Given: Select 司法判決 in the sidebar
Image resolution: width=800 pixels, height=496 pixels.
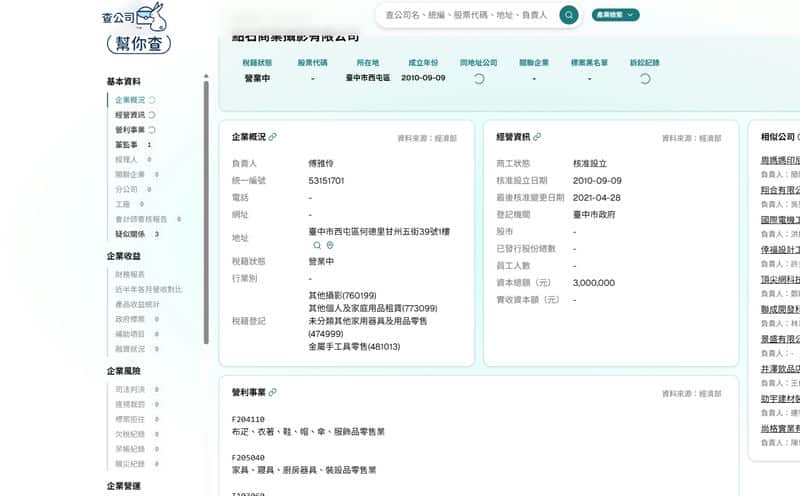Looking at the screenshot, I should [130, 389].
